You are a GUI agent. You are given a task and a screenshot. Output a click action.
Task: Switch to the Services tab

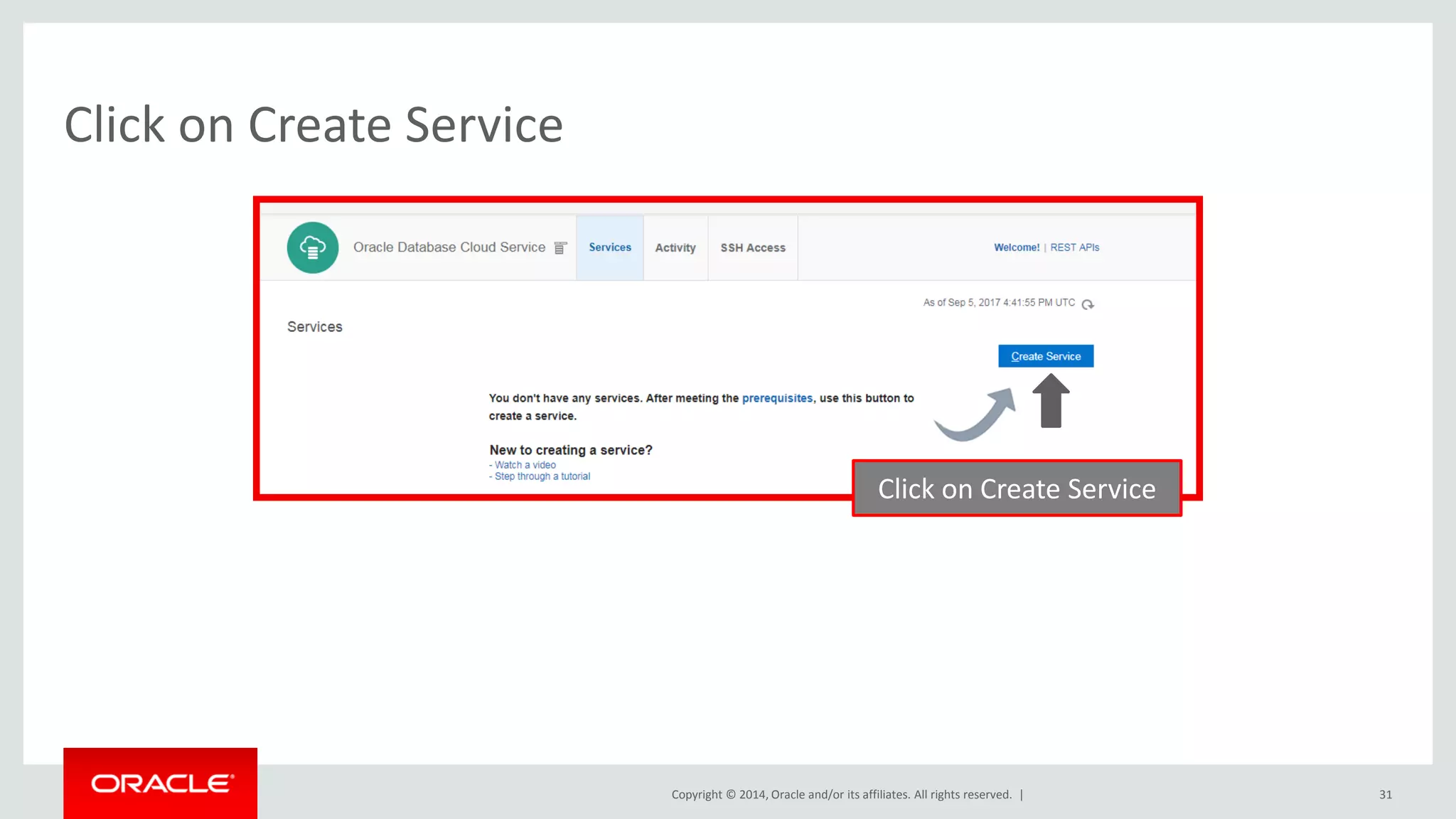610,247
